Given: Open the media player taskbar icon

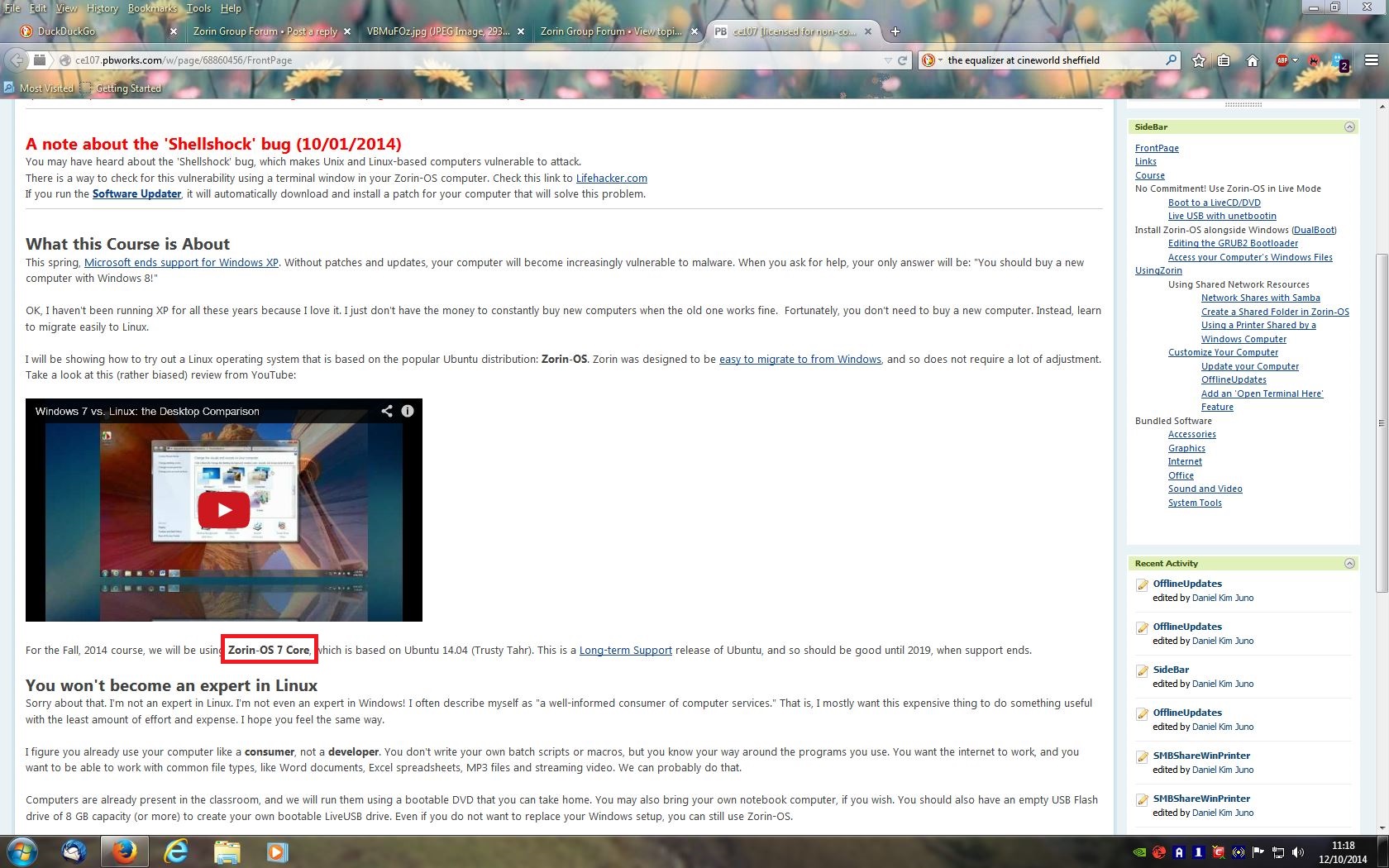Looking at the screenshot, I should (x=277, y=851).
